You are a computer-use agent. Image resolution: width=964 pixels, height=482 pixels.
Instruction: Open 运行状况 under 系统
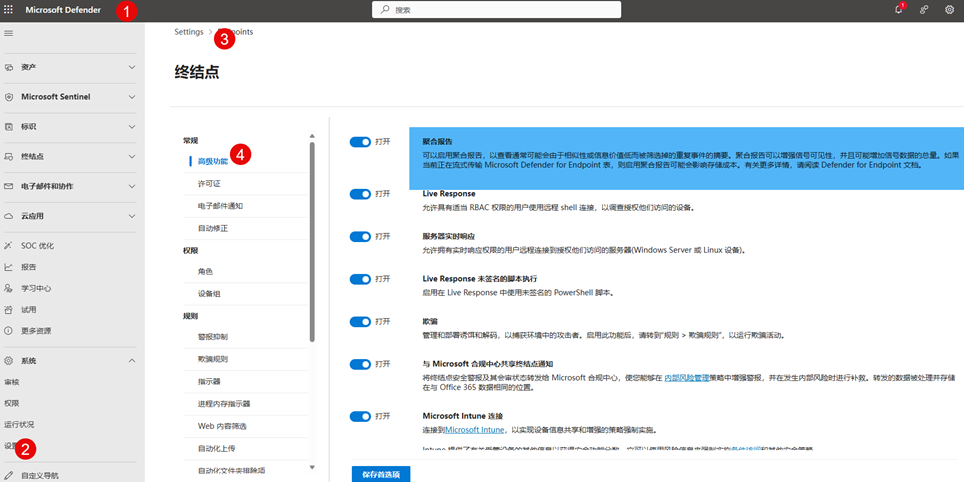(19, 424)
